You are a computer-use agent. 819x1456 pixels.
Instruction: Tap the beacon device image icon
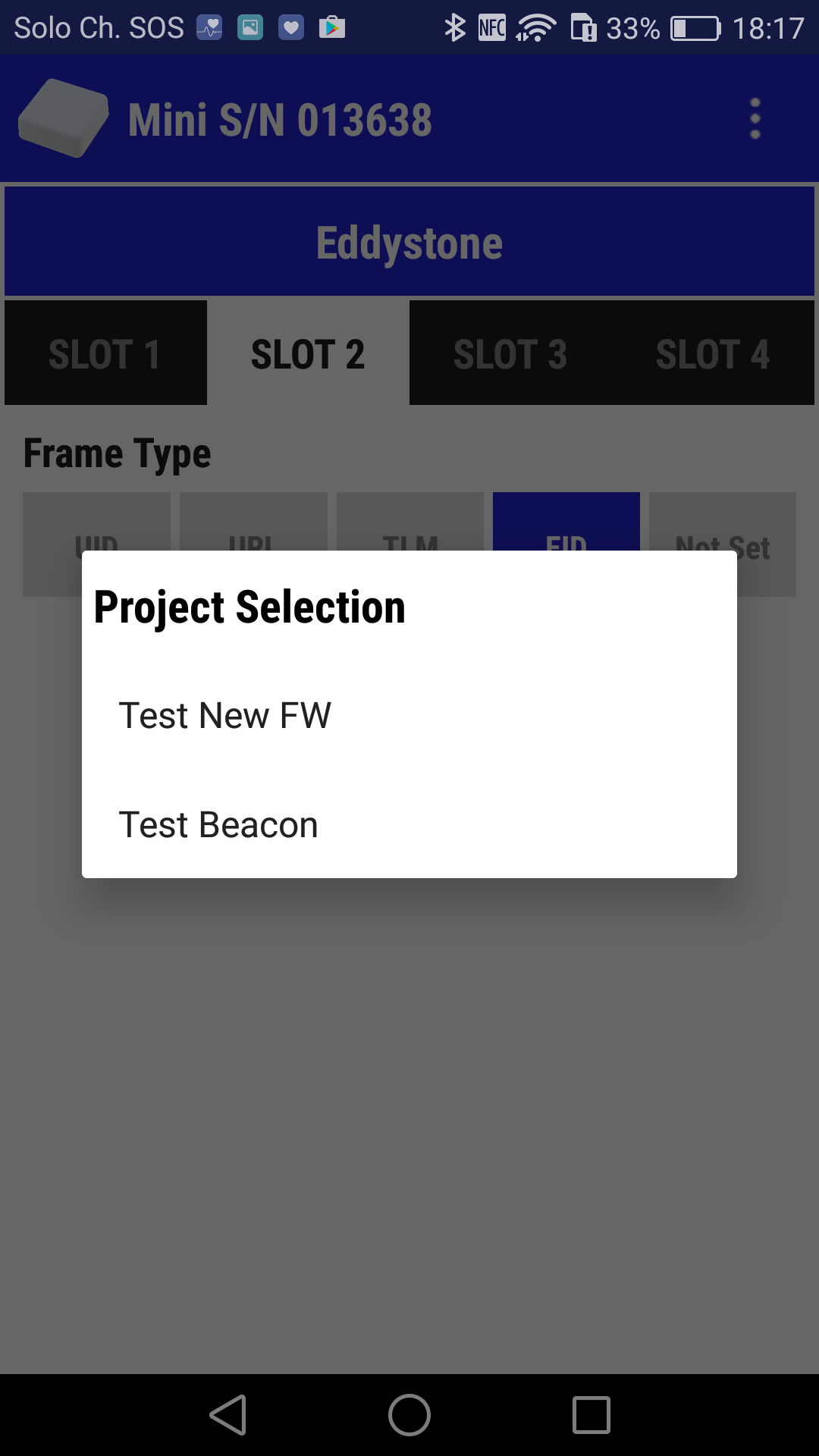[64, 118]
